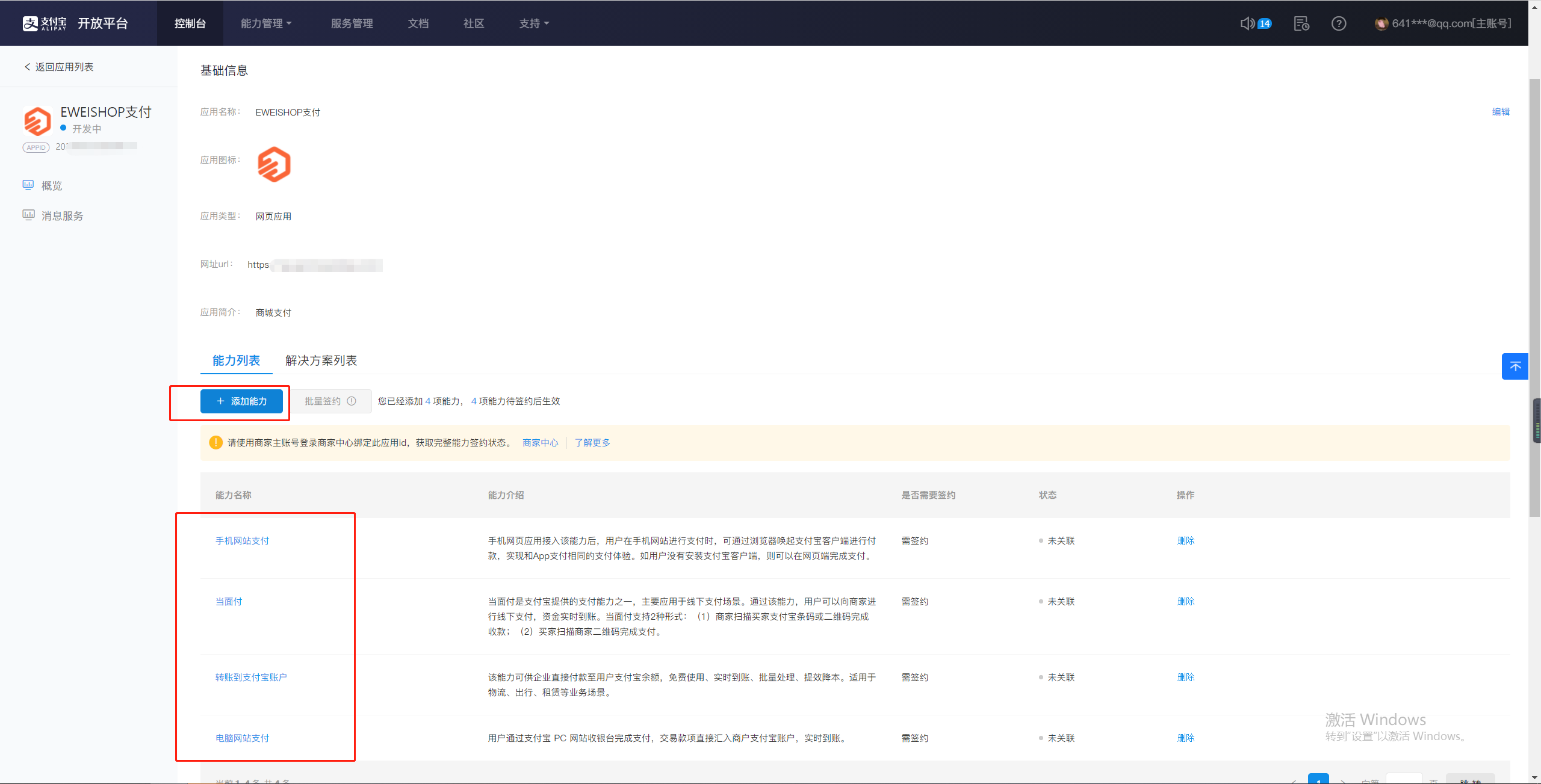Viewport: 1541px width, 784px height.
Task: Click the user avatar icon
Action: [1381, 23]
